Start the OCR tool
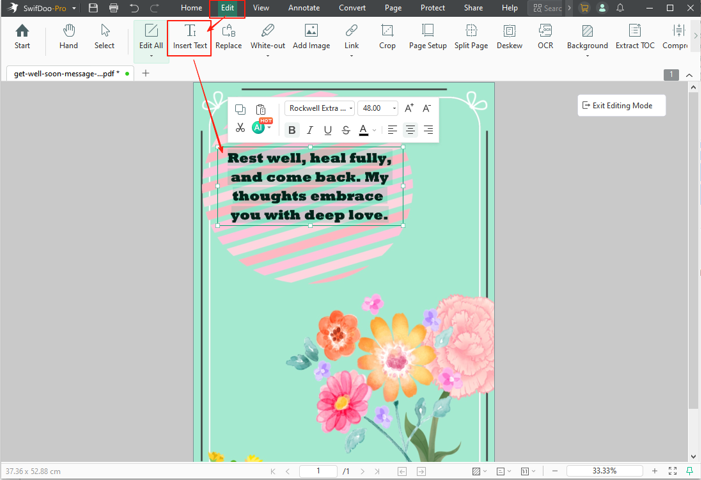Screen dimensions: 701x480 pos(545,37)
